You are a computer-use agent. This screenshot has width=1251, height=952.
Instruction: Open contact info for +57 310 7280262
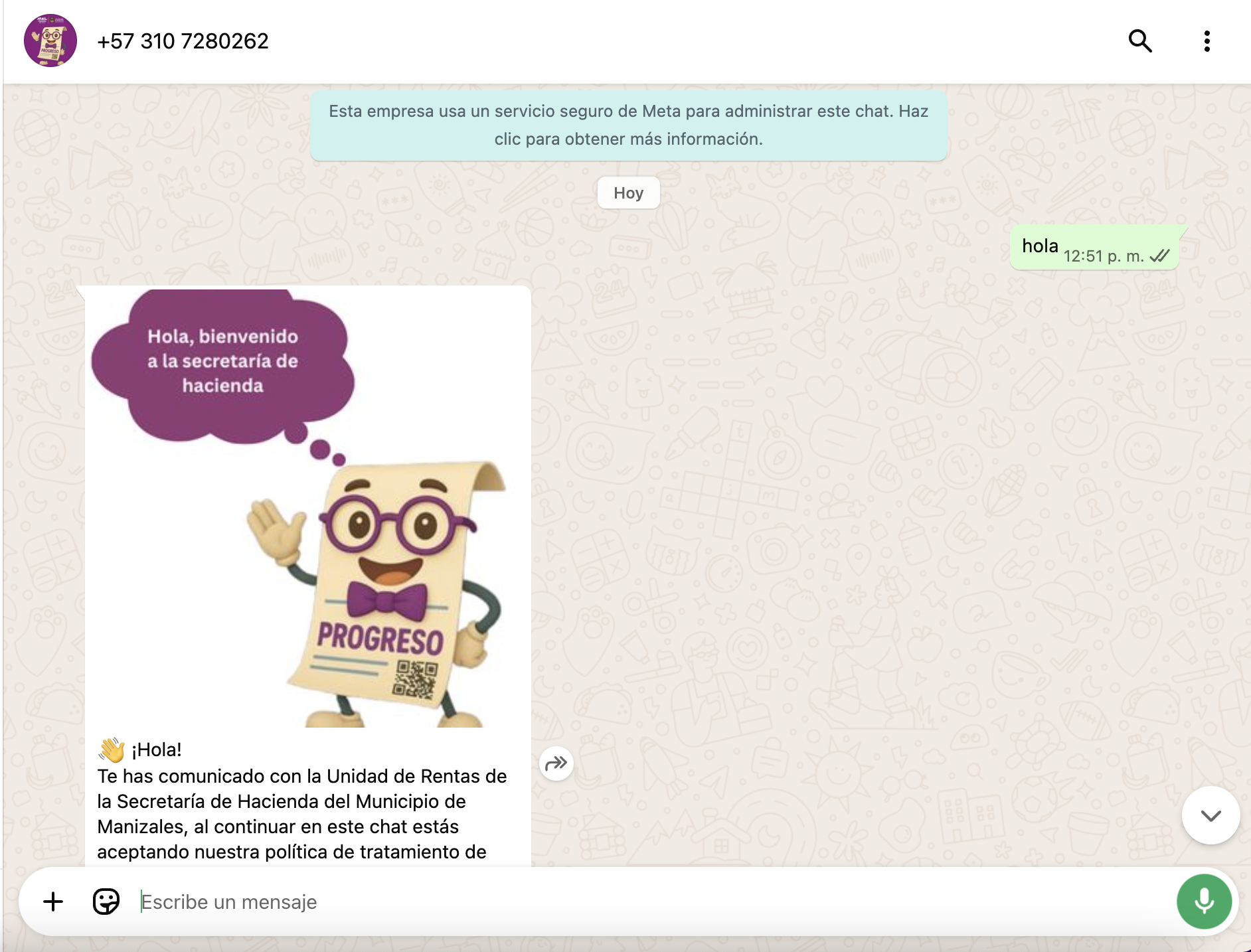pyautogui.click(x=183, y=41)
